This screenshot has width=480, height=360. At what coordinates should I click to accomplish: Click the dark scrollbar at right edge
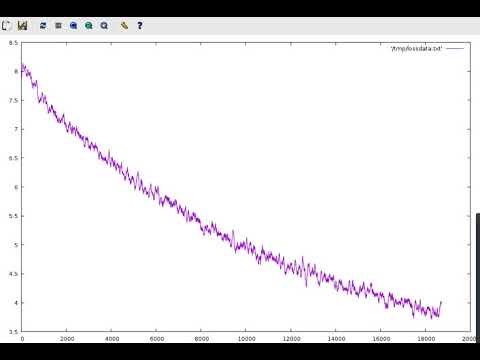pos(478,278)
